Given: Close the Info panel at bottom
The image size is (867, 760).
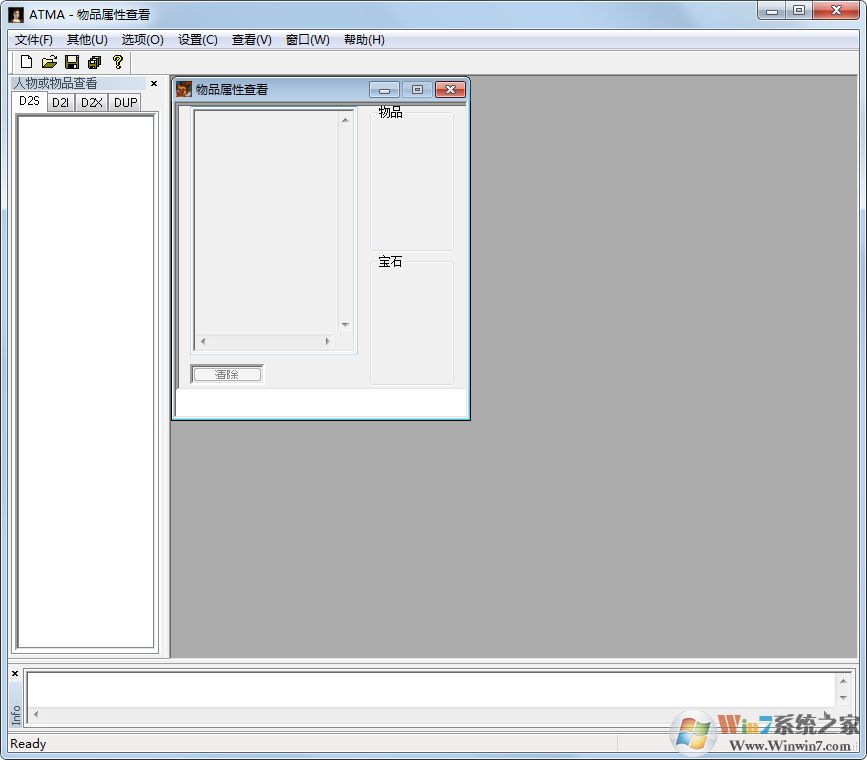Looking at the screenshot, I should (x=15, y=673).
